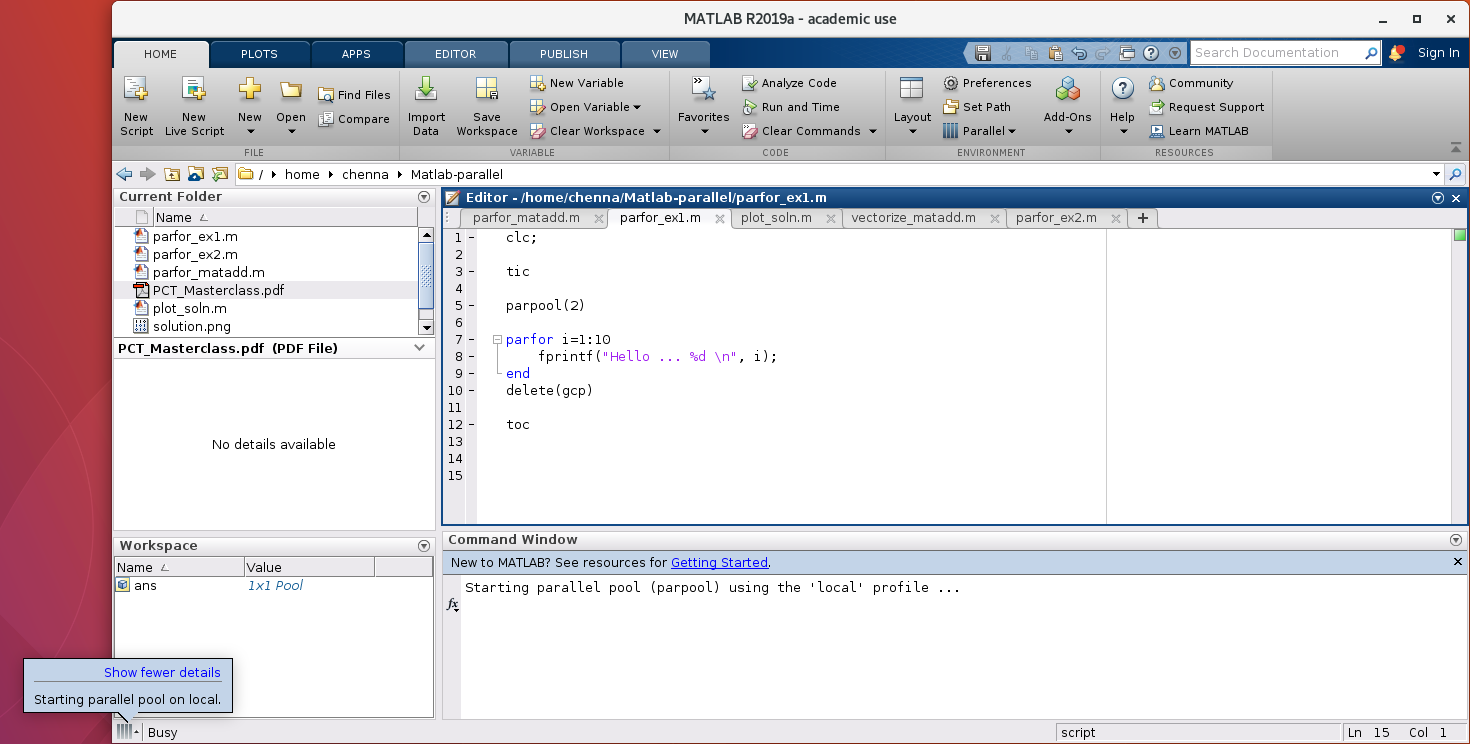Image resolution: width=1470 pixels, height=744 pixels.
Task: Collapse the PCT_Masterclass.pdf details panel
Action: coord(421,348)
